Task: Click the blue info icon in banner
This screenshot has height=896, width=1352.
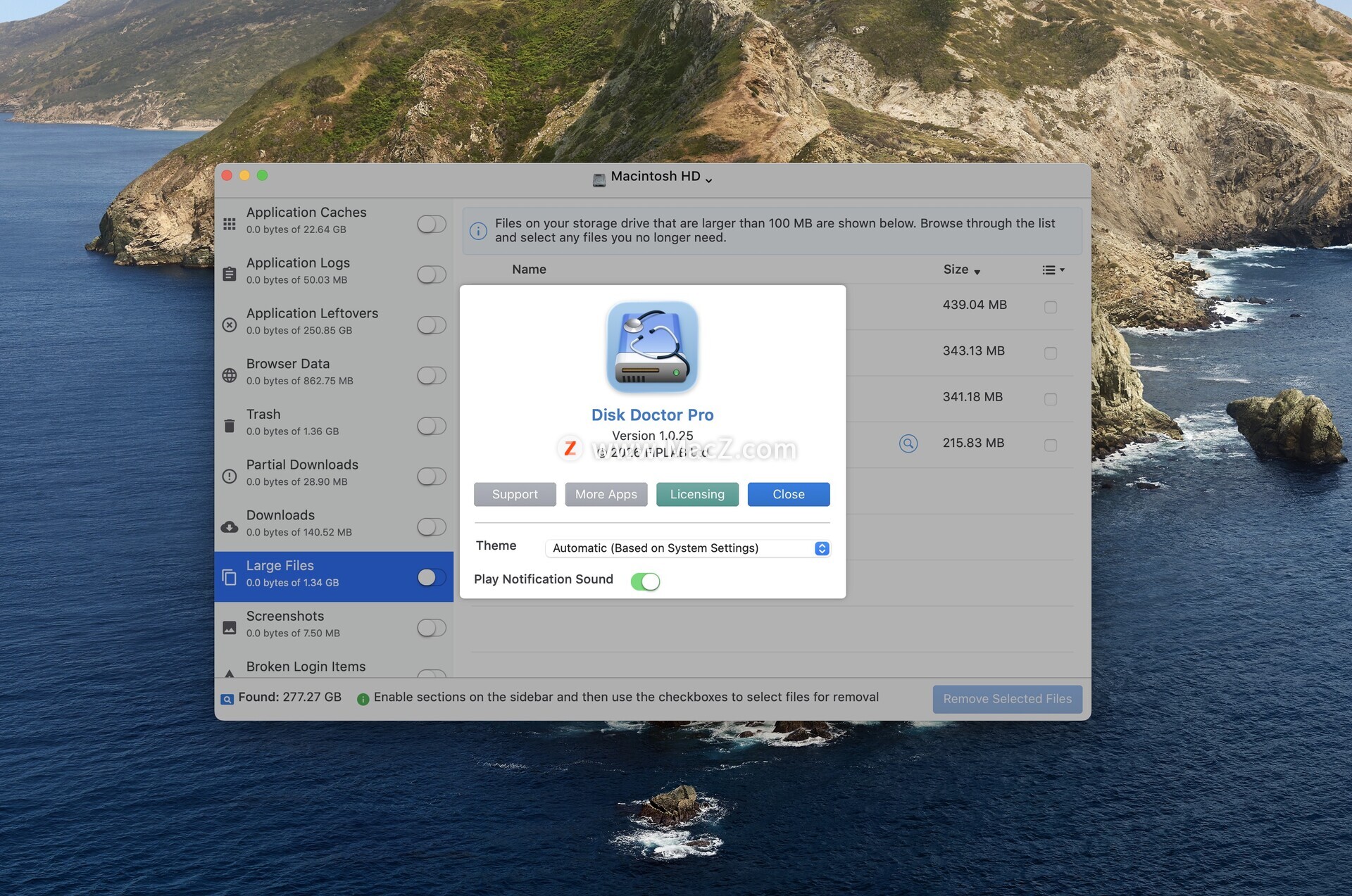Action: point(478,231)
